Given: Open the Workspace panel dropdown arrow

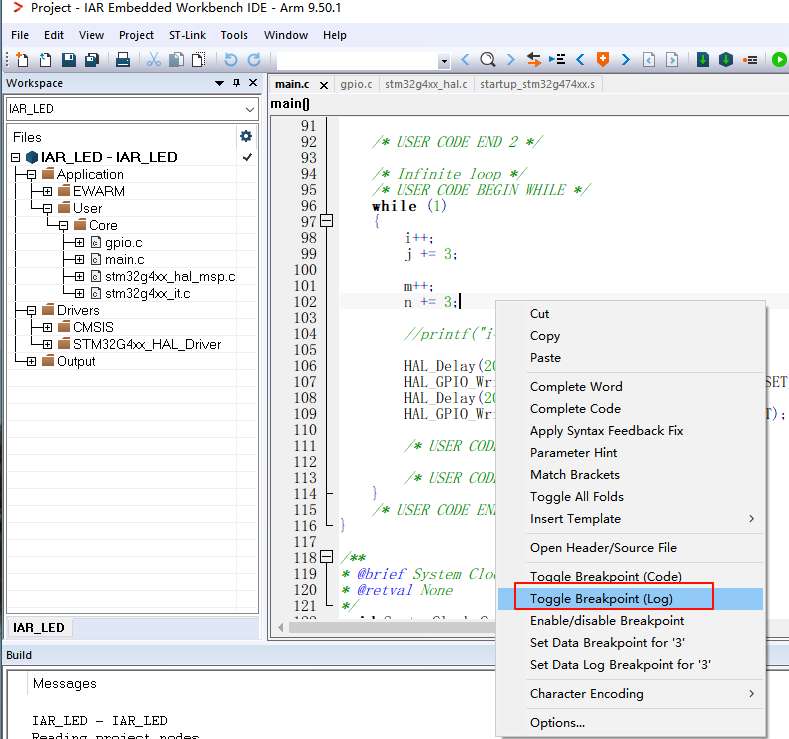Looking at the screenshot, I should (x=219, y=83).
